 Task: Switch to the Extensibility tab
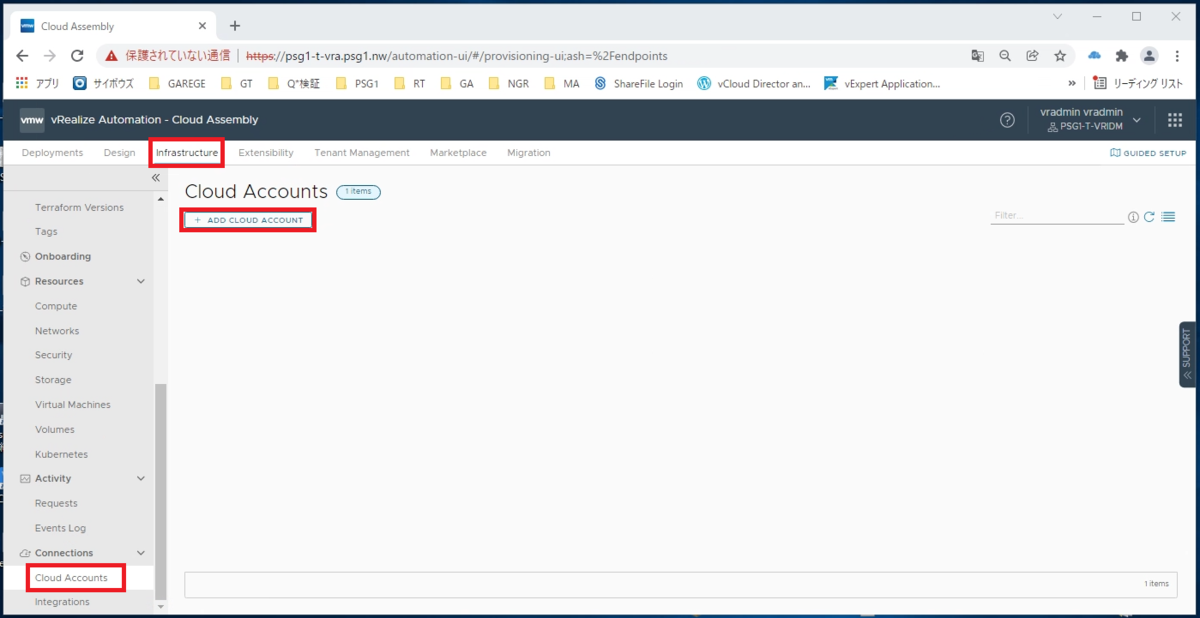pyautogui.click(x=266, y=153)
